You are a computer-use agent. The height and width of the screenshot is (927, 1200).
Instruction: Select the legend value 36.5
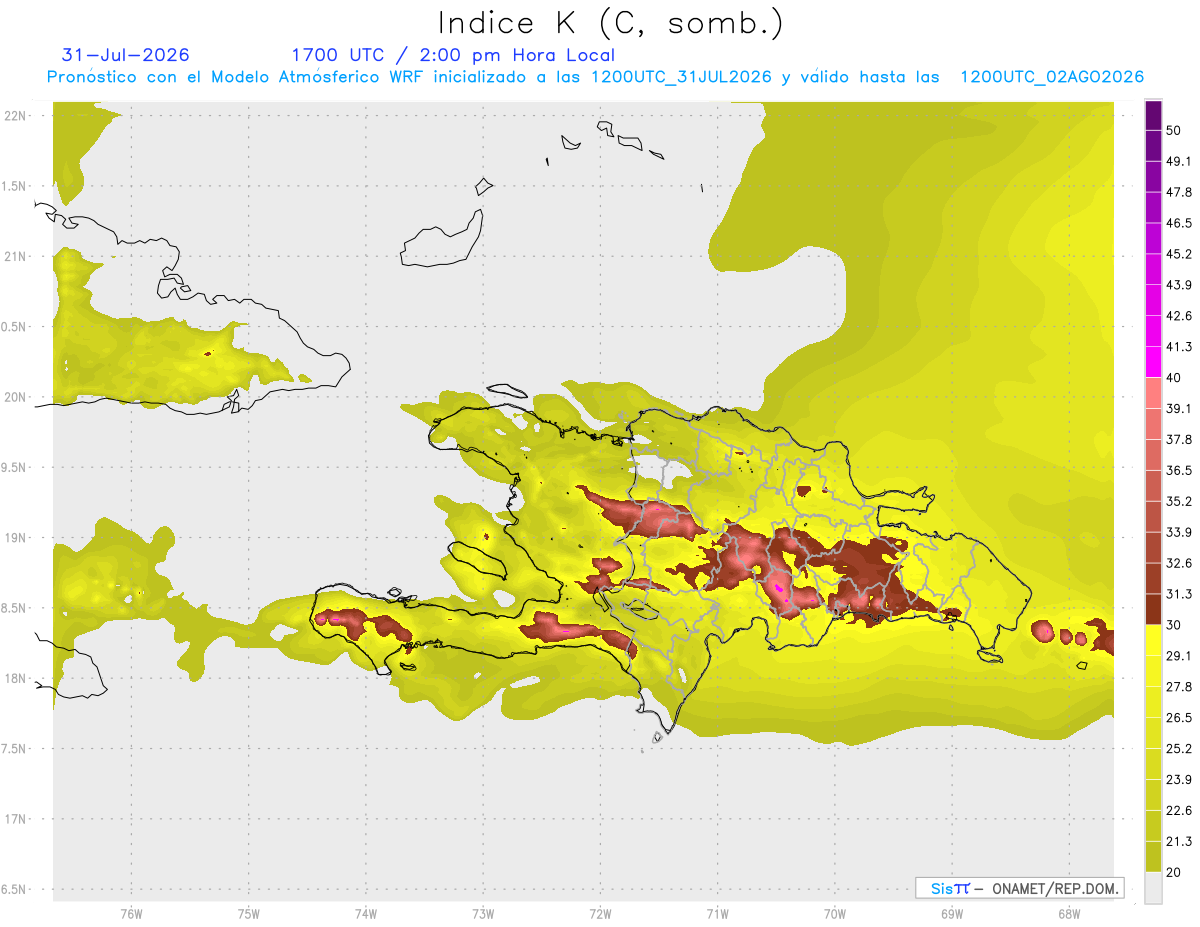pyautogui.click(x=1179, y=470)
